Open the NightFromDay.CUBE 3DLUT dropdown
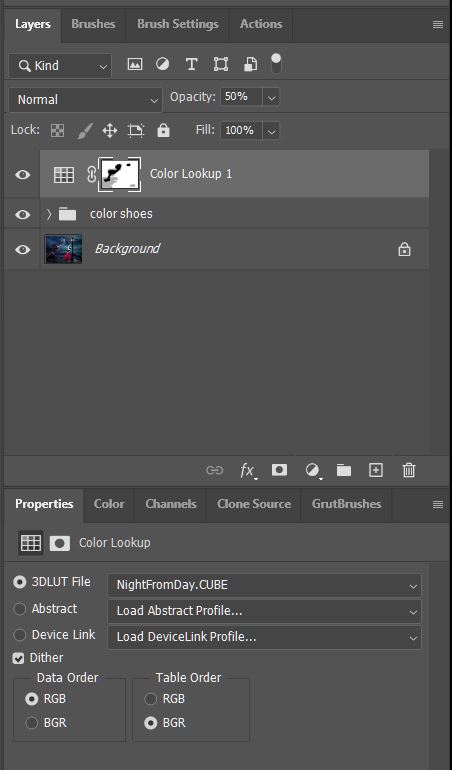Screen dimensions: 452x770 tap(264, 585)
